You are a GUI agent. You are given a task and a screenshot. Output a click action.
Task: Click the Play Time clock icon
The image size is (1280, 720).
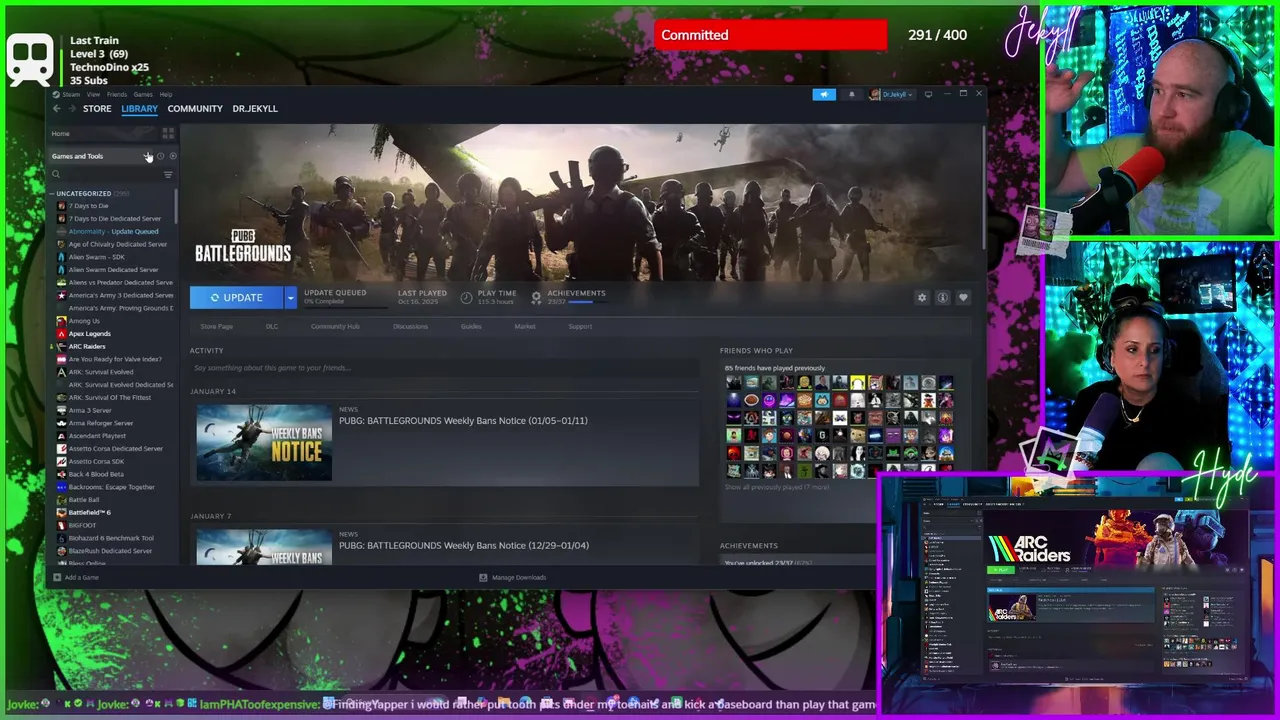[466, 297]
